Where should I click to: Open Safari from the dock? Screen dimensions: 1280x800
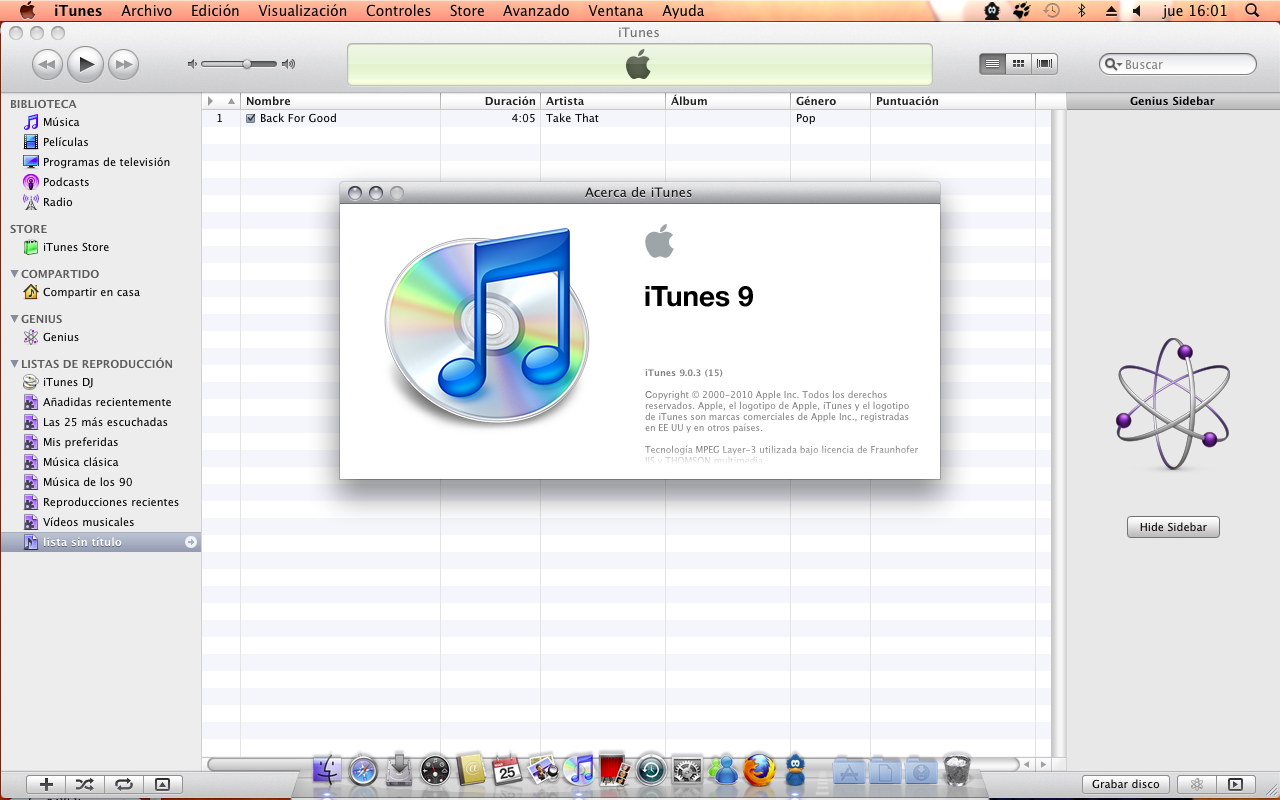(x=363, y=770)
